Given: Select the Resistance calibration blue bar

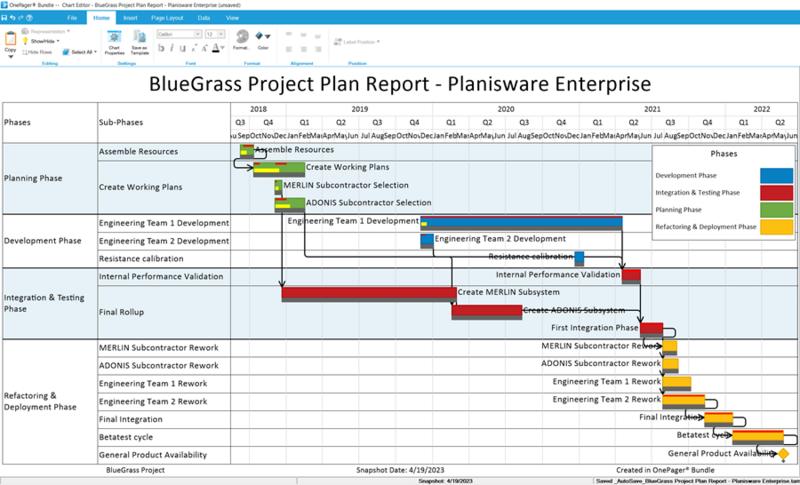Looking at the screenshot, I should (579, 258).
